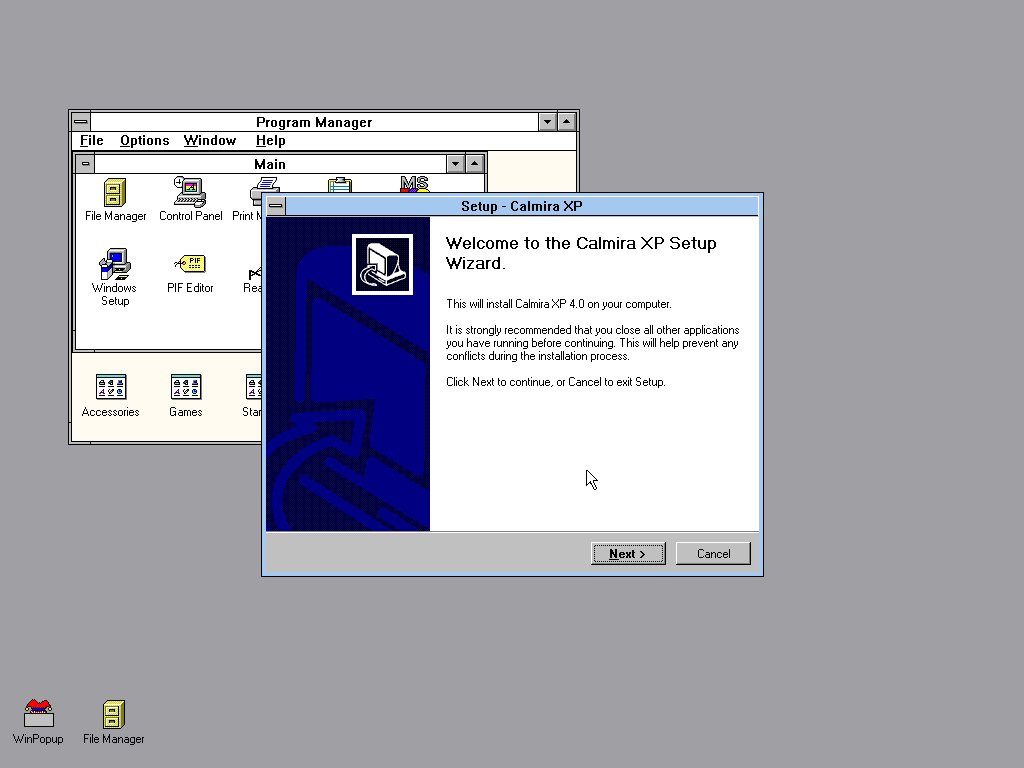This screenshot has width=1024, height=768.
Task: Select the PIF Editor icon
Action: (190, 266)
